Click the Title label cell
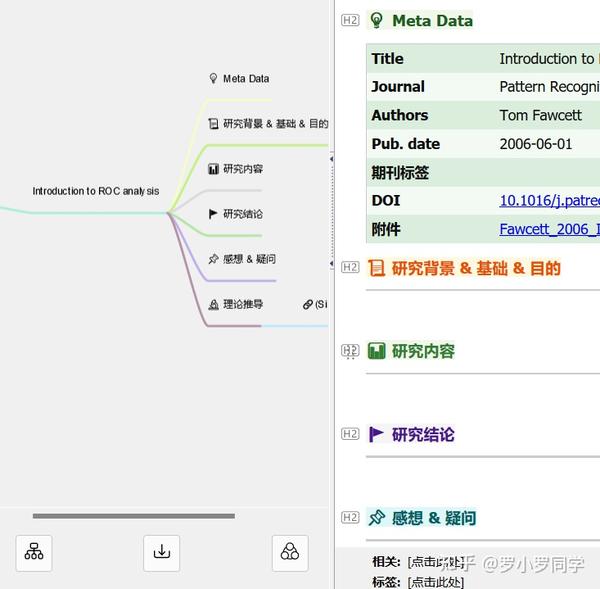Viewport: 600px width, 589px height. tap(387, 59)
